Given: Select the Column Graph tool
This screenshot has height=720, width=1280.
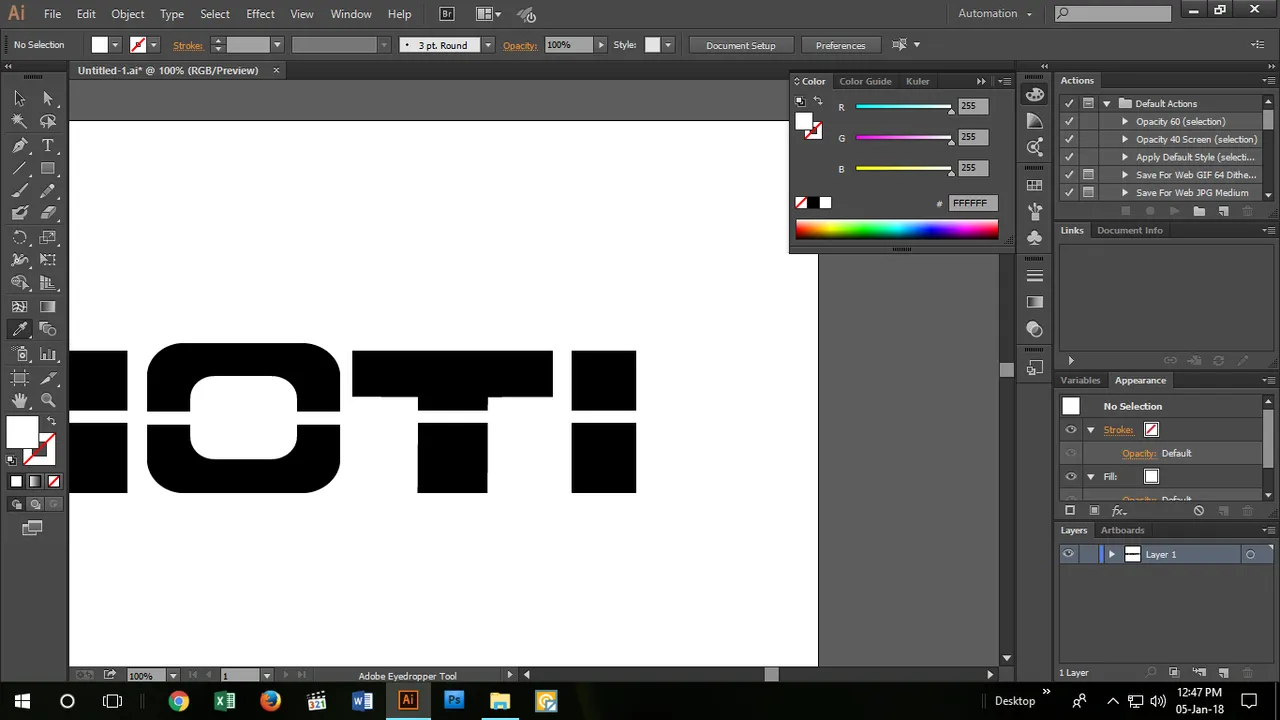Looking at the screenshot, I should [48, 354].
